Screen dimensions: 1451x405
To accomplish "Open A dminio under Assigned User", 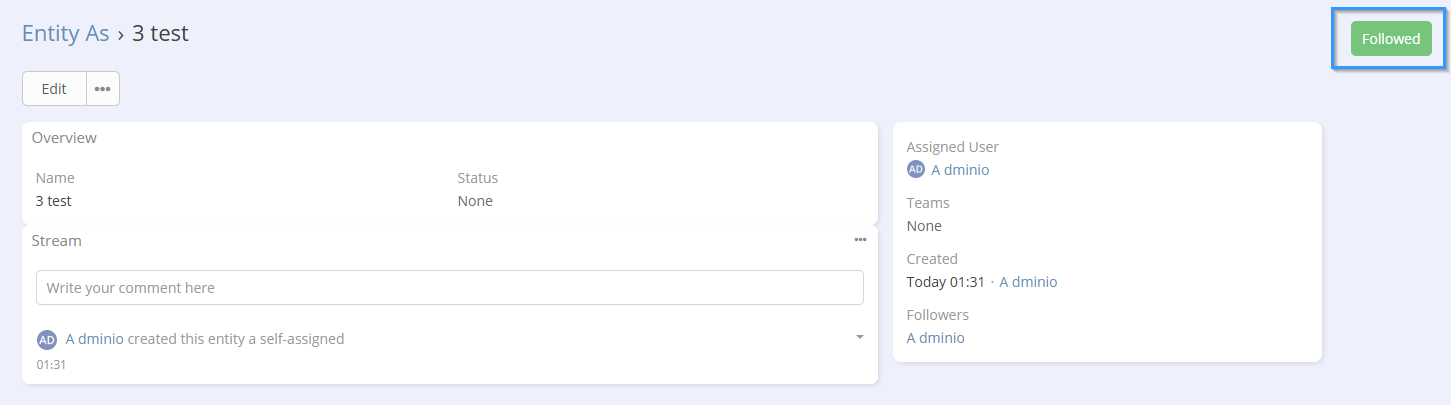I will pos(960,170).
